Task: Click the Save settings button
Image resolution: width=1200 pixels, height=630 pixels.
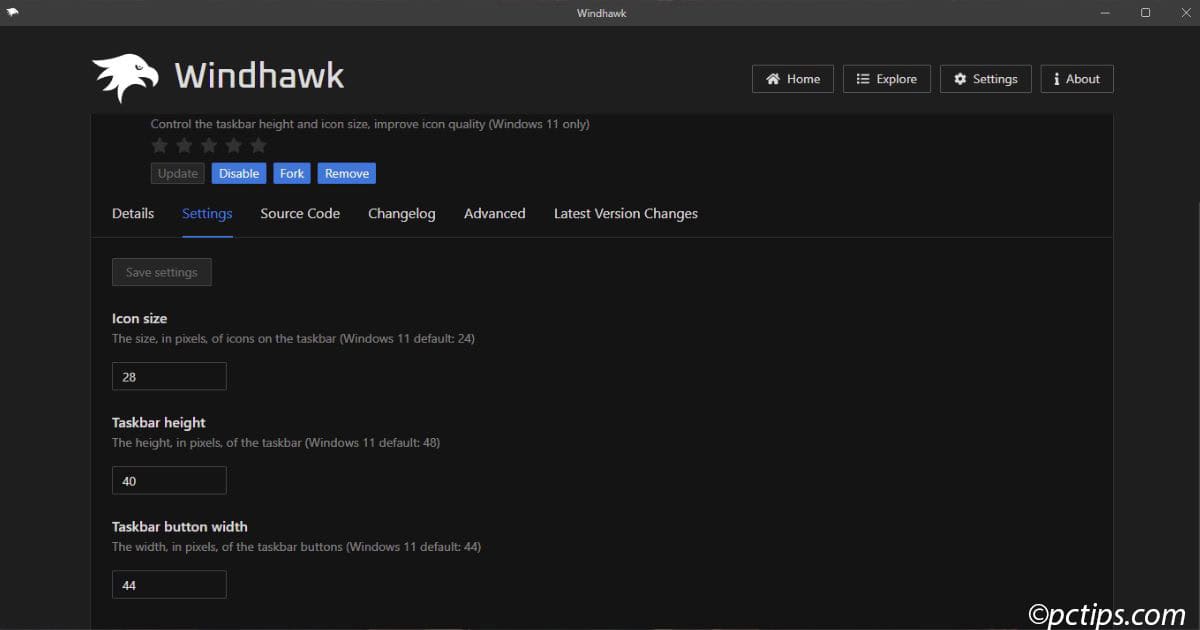Action: pos(162,272)
